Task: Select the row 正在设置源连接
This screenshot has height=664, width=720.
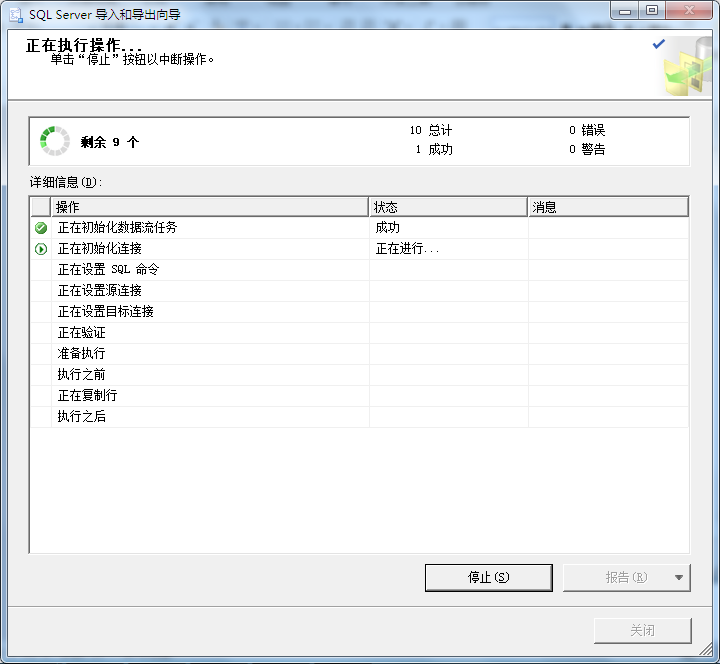Action: pos(359,291)
